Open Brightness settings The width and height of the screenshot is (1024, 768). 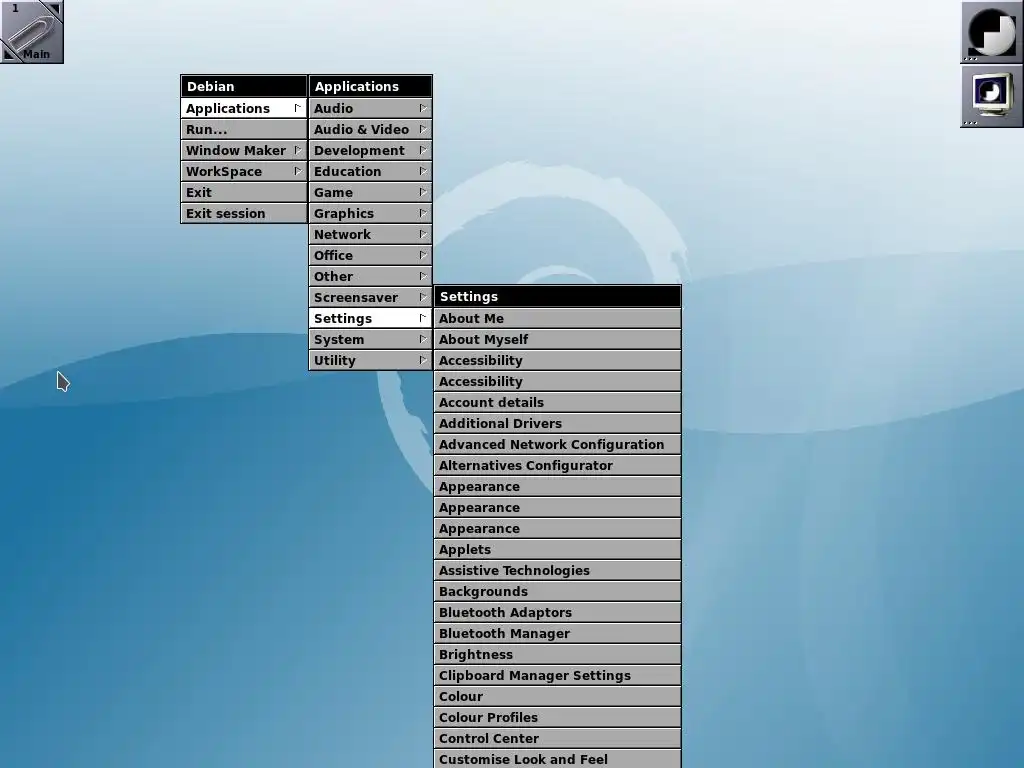point(558,654)
